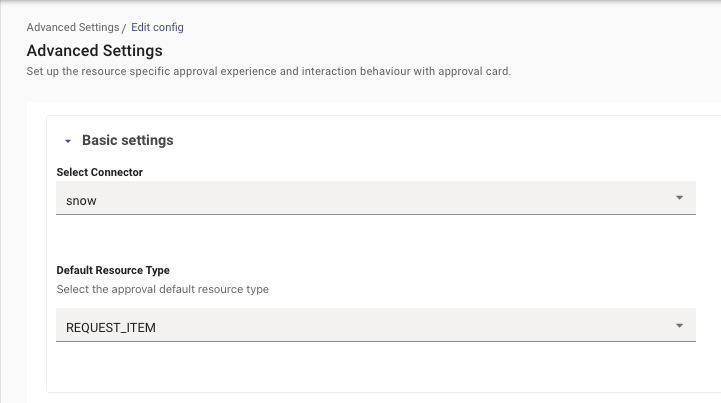Click the empty space below the connector dropdown
Image resolution: width=721 pixels, height=403 pixels.
pos(376,237)
